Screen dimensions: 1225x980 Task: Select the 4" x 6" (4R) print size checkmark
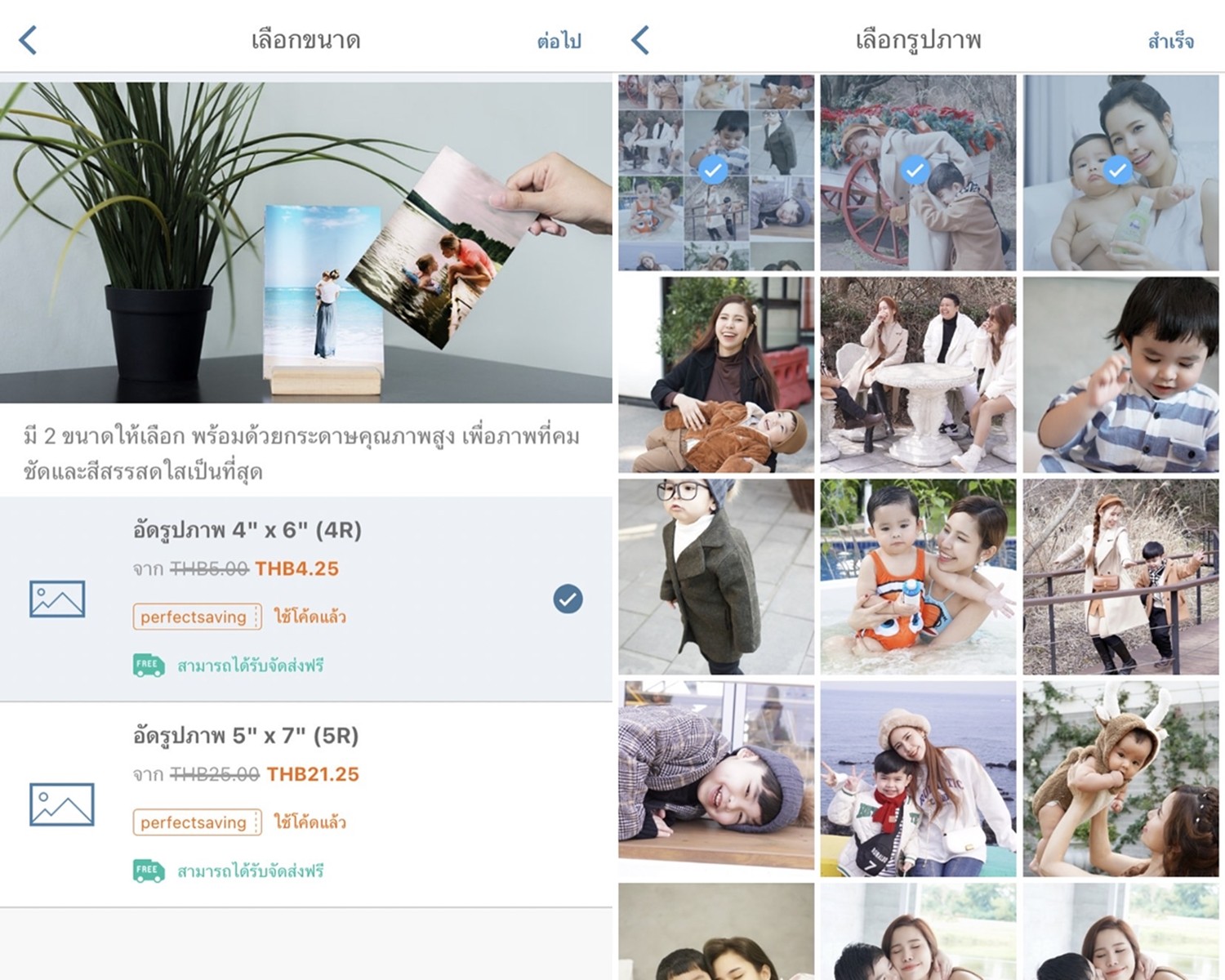pos(568,599)
